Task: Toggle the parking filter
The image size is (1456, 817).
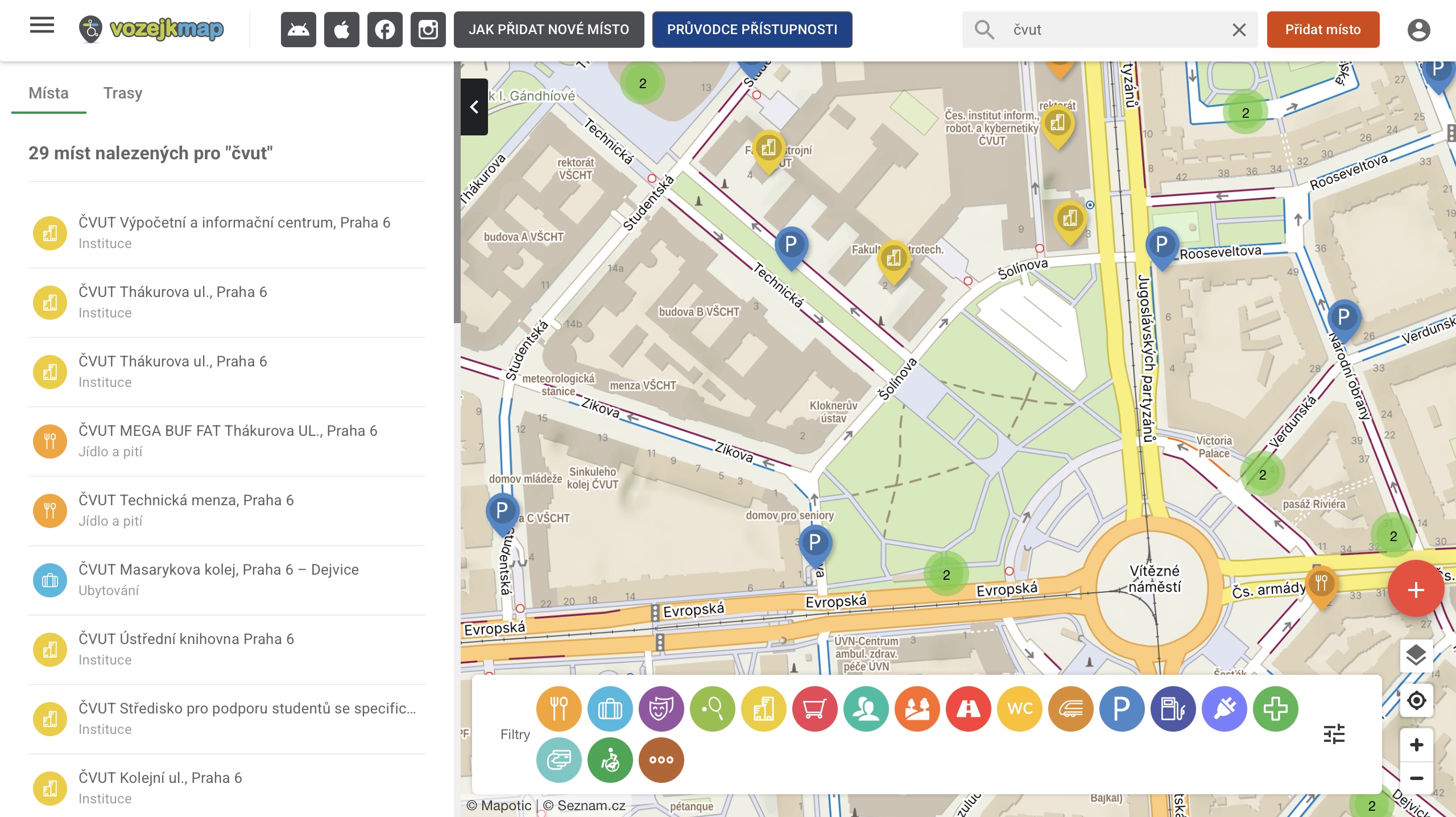Action: click(x=1122, y=708)
